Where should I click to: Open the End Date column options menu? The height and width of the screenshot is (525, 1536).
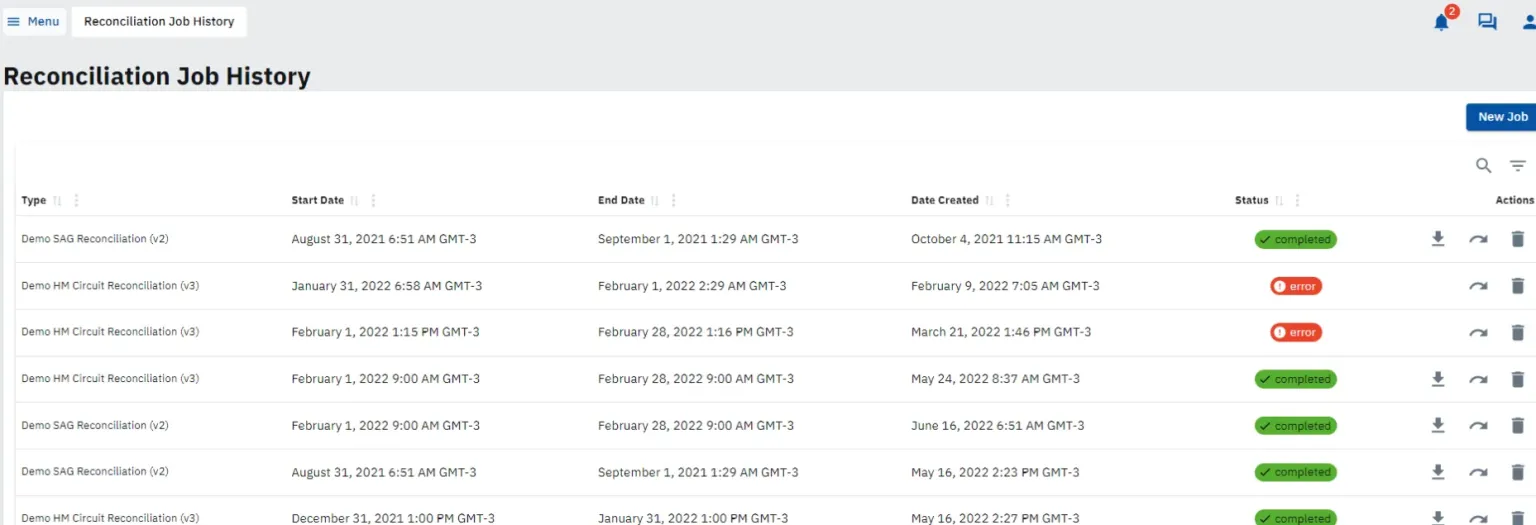[673, 201]
